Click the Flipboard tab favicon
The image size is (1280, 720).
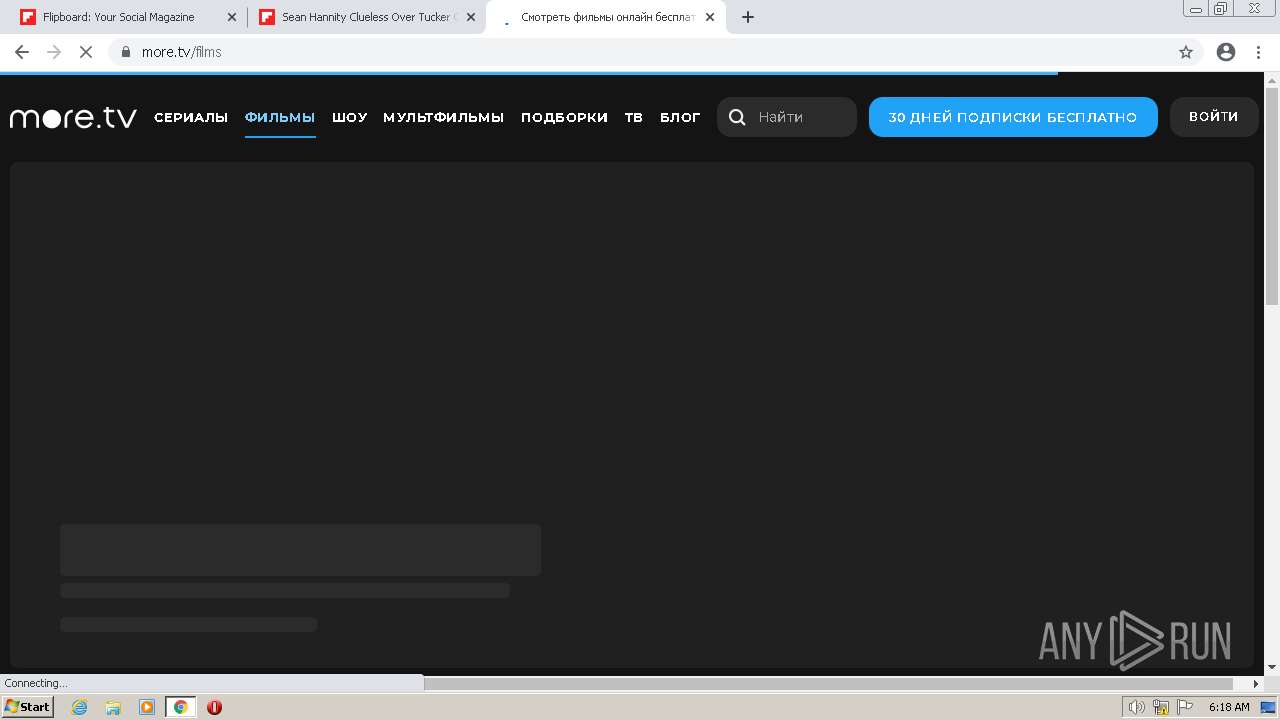[x=28, y=17]
